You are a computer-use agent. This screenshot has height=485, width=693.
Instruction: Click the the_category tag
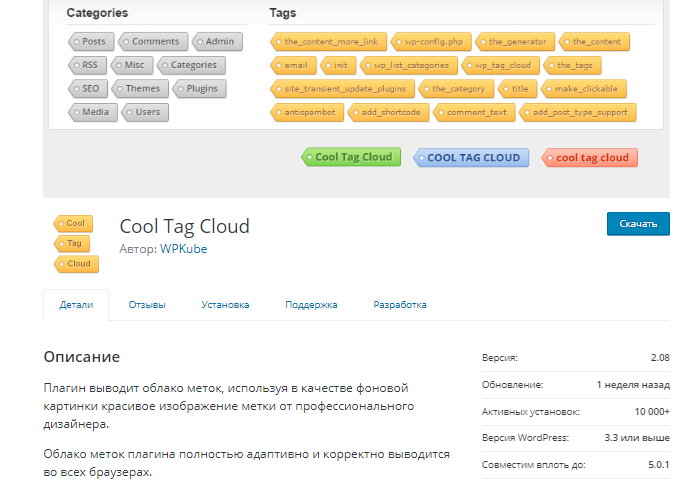(x=456, y=88)
